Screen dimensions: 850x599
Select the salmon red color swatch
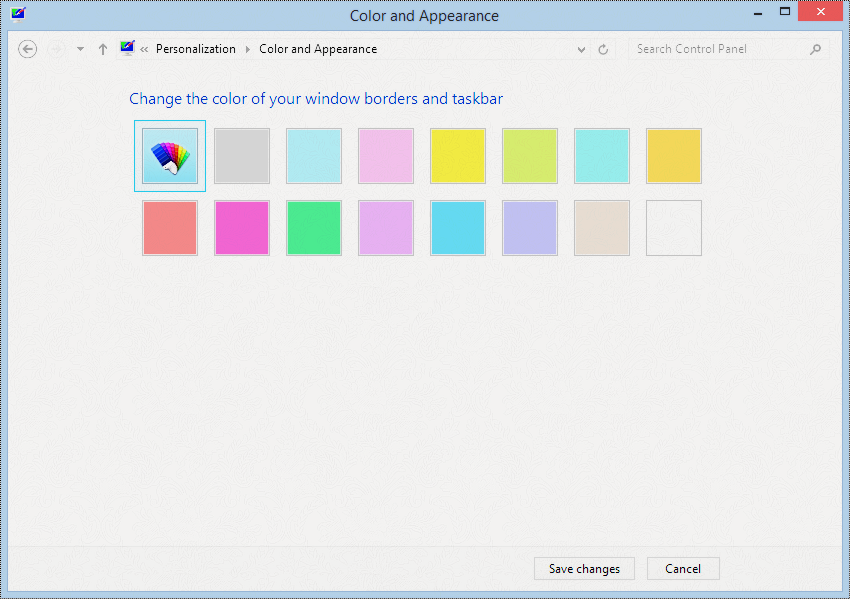point(170,228)
